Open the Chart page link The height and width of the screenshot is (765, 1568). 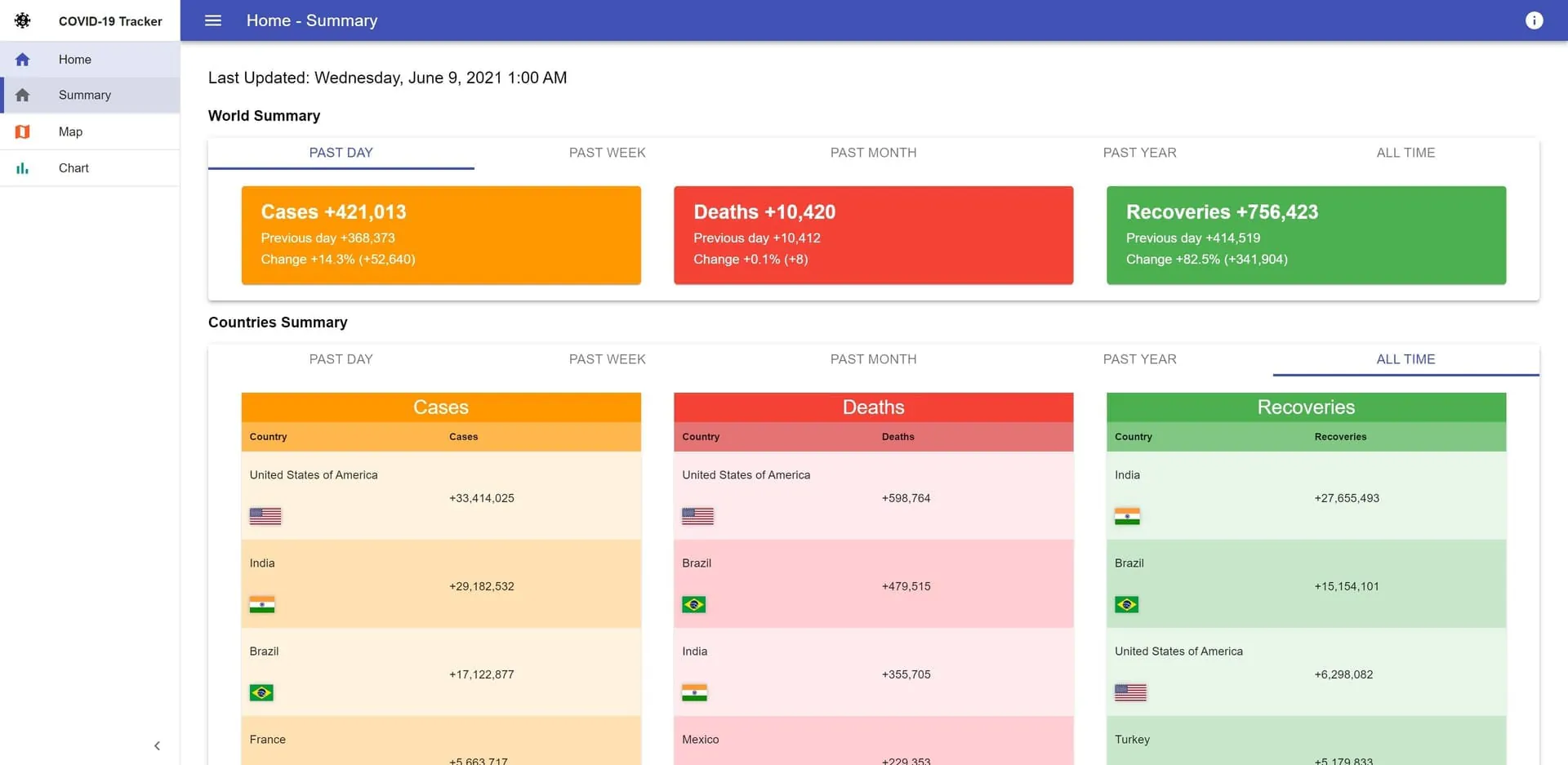tap(90, 168)
